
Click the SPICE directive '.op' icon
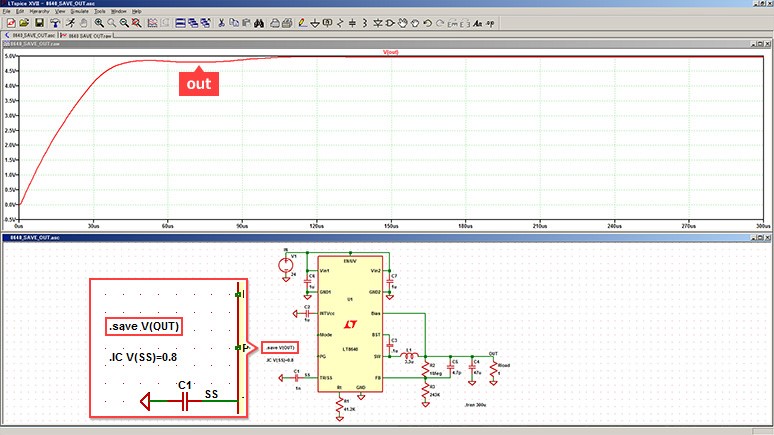[491, 22]
